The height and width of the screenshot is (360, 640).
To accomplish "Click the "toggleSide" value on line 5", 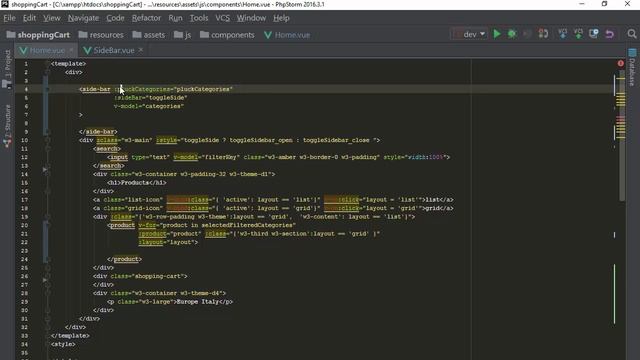I will (x=167, y=98).
